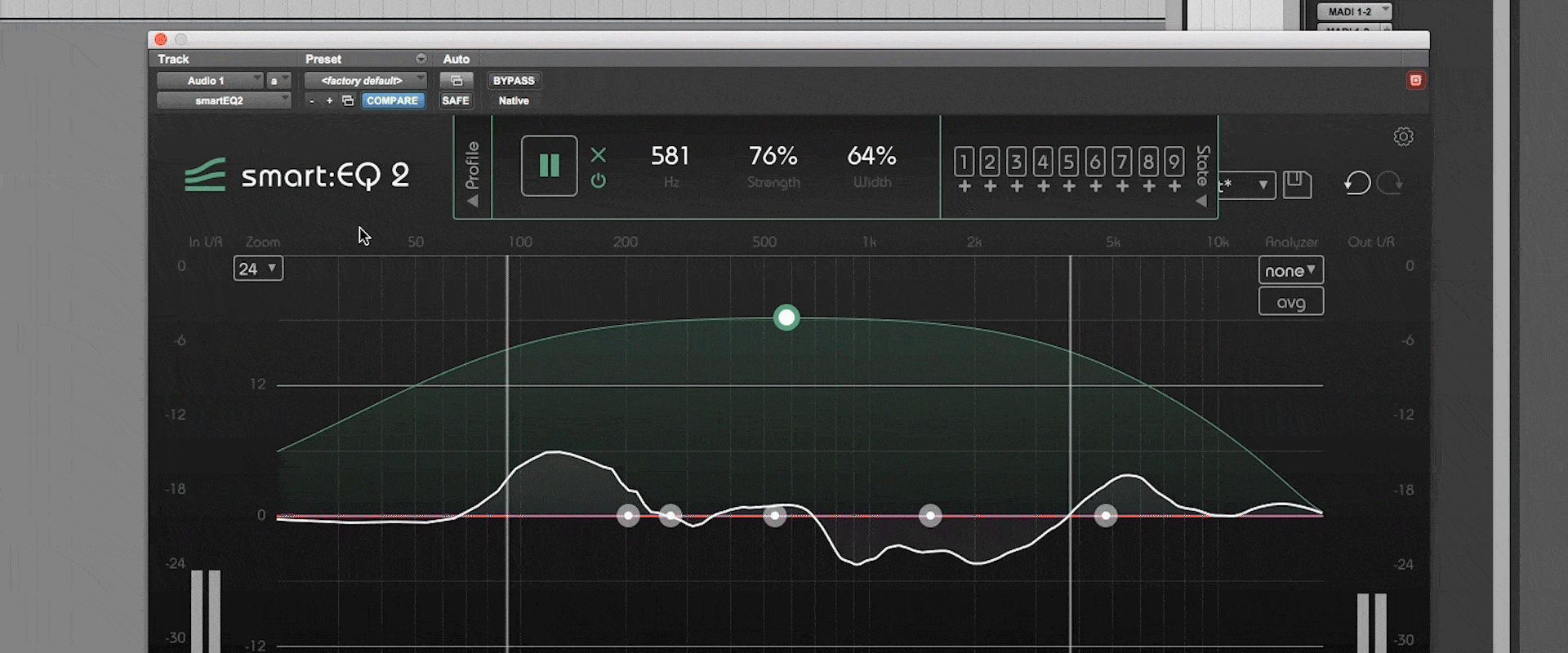This screenshot has width=1568, height=653.
Task: Open the Analyzer 'none' dropdown
Action: (1290, 270)
